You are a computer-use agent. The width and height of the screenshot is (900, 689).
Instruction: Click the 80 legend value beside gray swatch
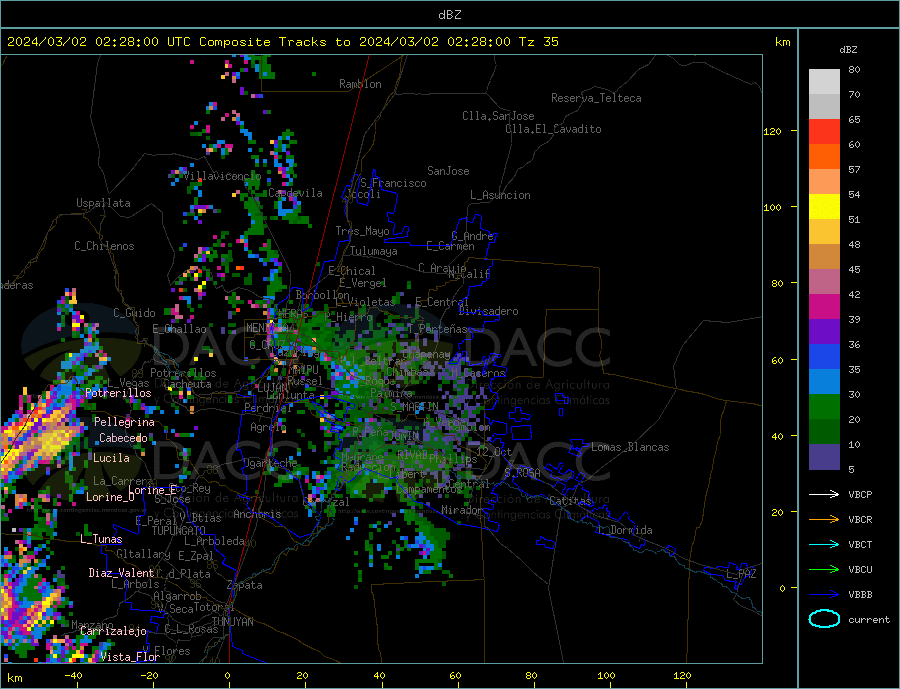click(854, 69)
